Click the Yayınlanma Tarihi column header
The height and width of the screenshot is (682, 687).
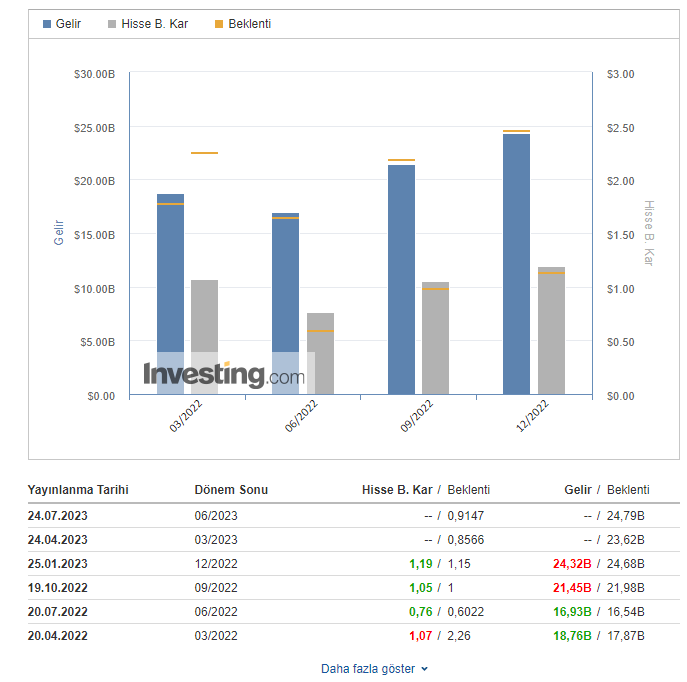[x=78, y=490]
